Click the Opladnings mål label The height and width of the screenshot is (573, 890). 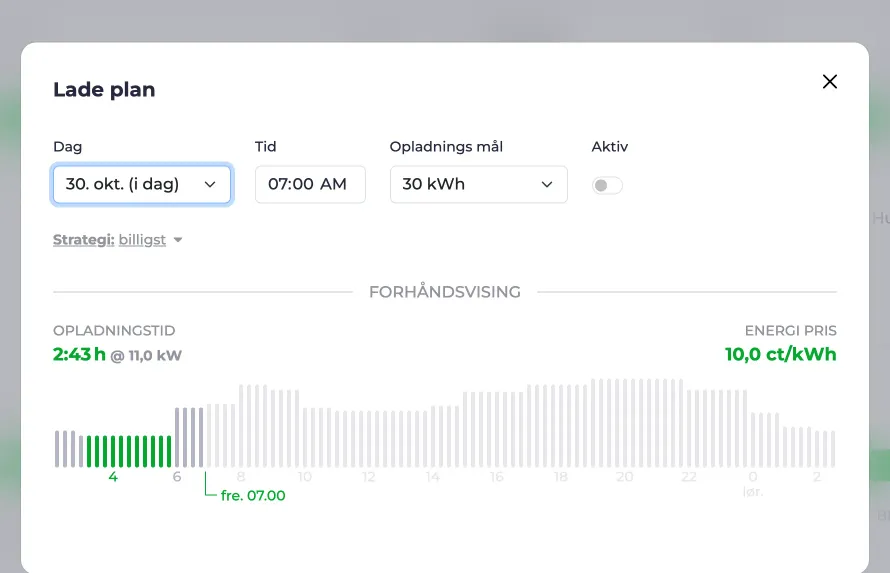click(x=446, y=146)
